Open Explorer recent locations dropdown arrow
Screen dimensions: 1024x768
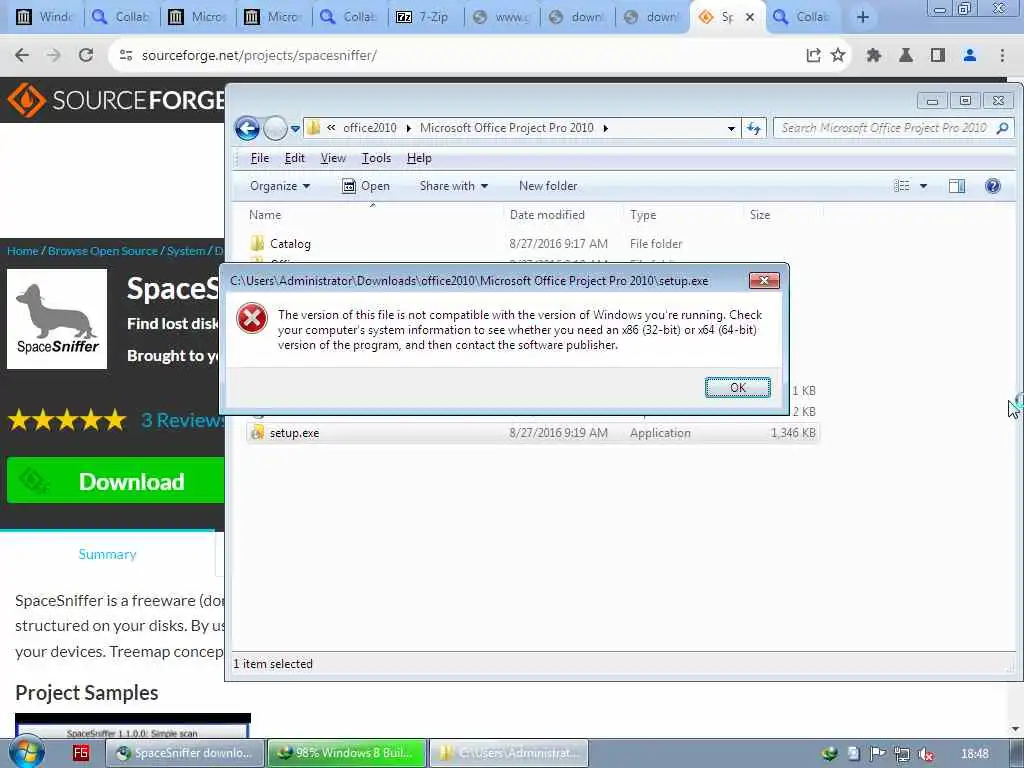[295, 129]
